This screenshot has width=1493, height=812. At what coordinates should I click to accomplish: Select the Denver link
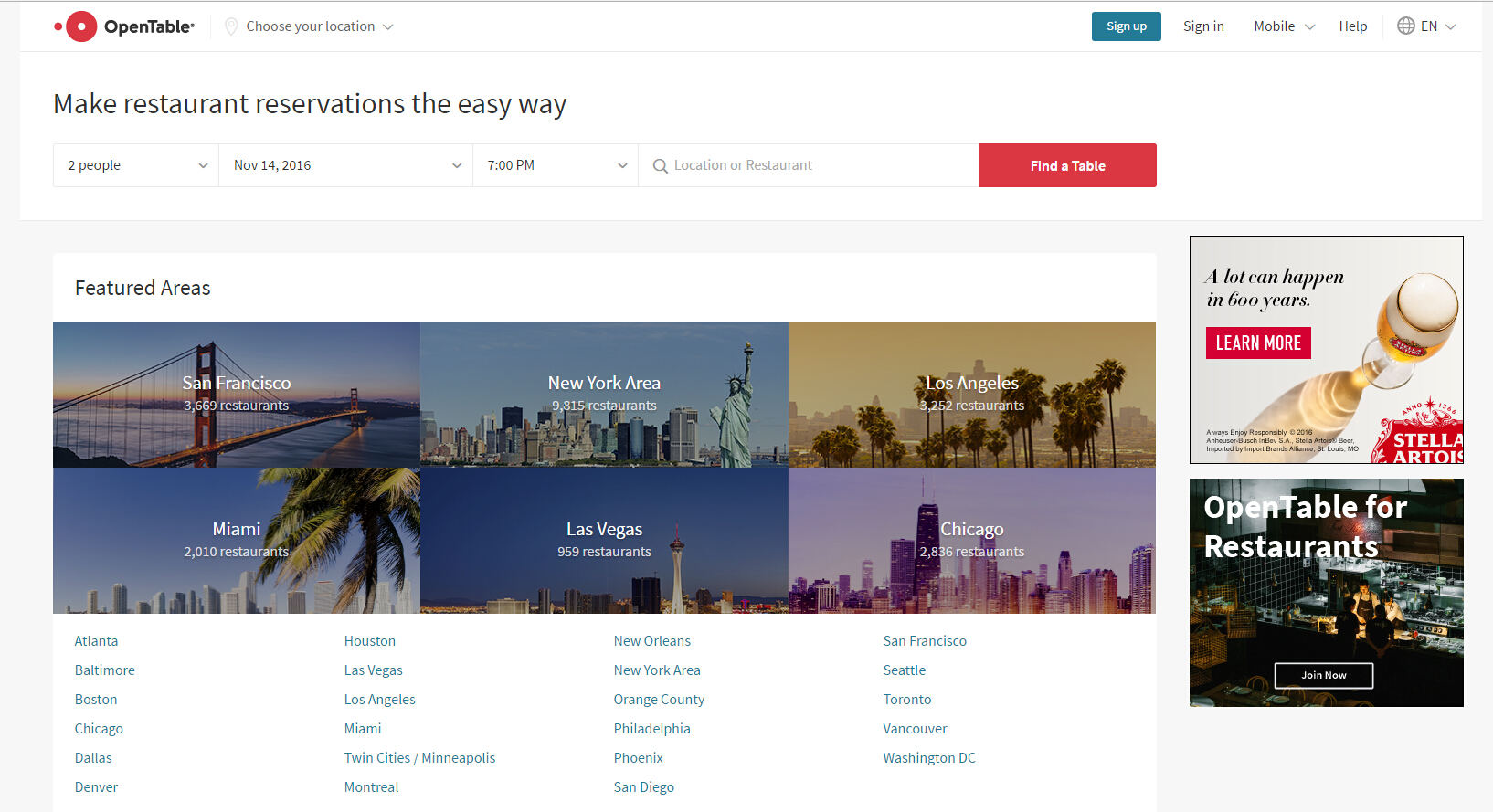(96, 787)
